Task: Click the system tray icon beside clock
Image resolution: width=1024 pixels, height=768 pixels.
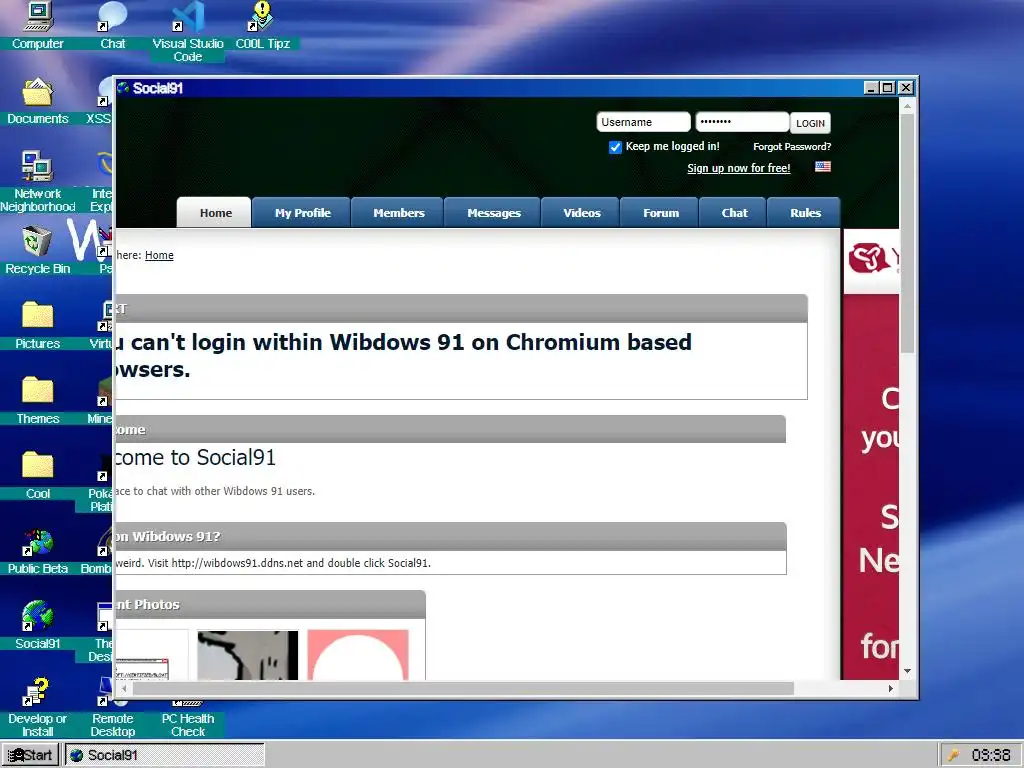Action: pyautogui.click(x=953, y=755)
